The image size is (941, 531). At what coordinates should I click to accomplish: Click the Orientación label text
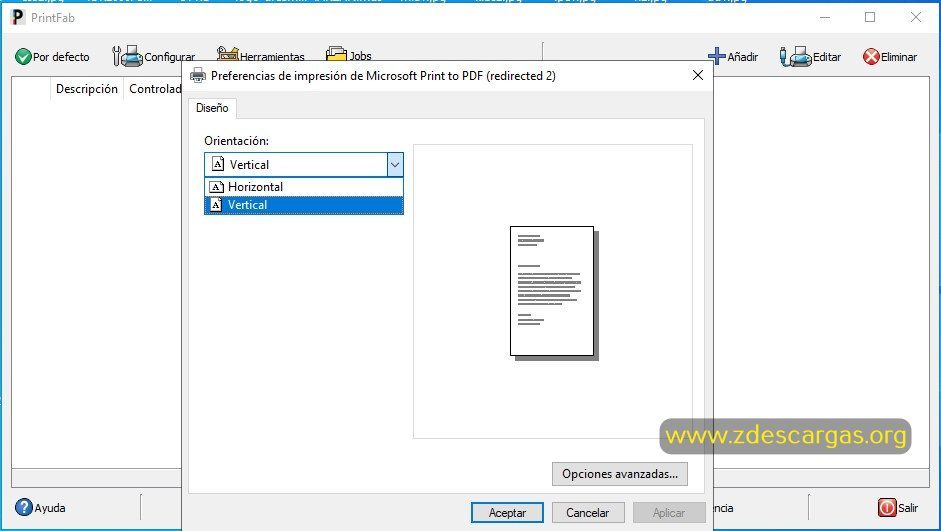coord(236,141)
